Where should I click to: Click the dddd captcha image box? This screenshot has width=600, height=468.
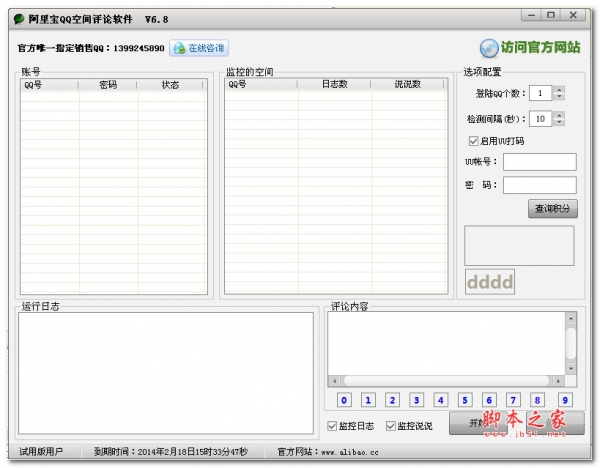tap(490, 282)
